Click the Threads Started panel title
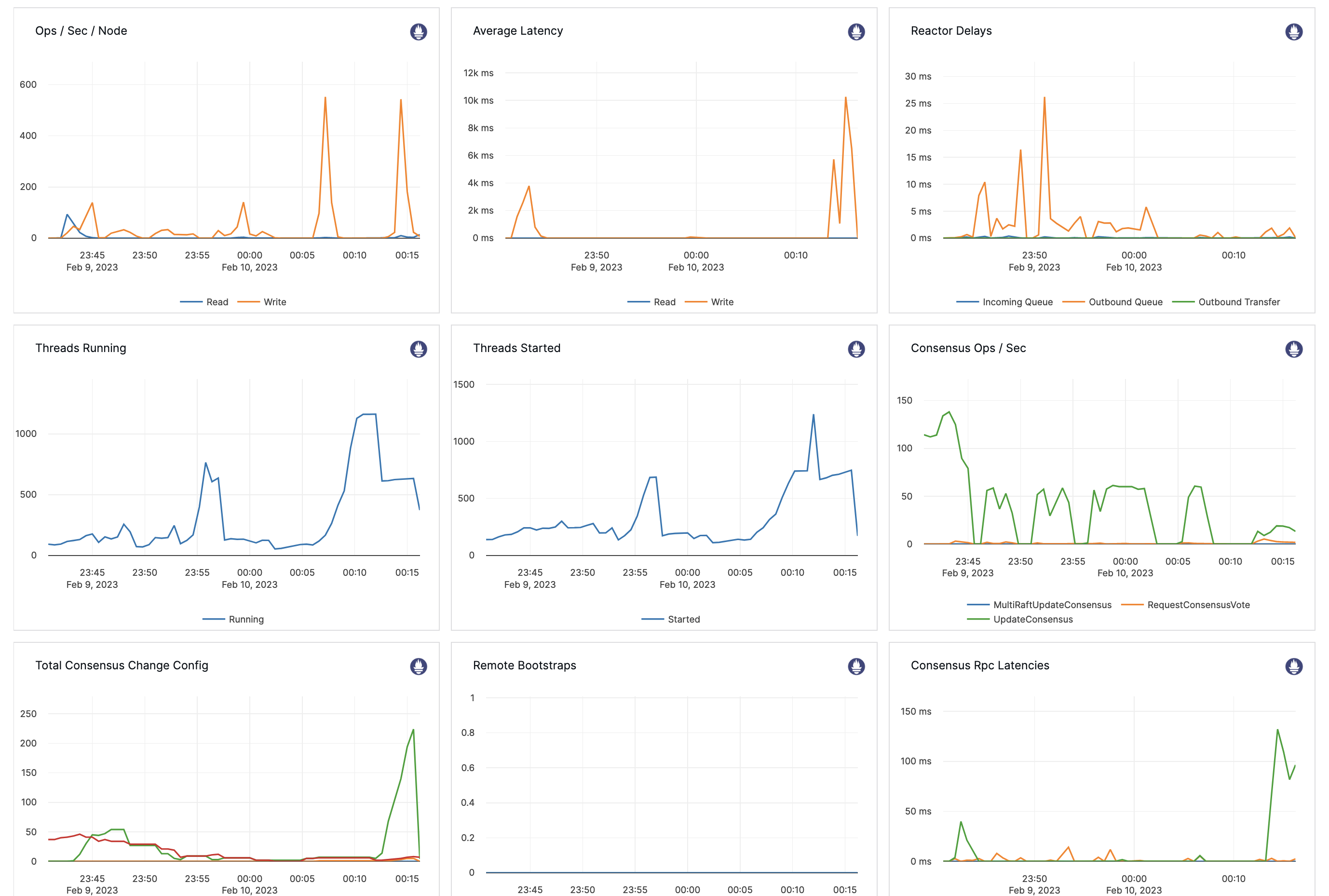Image resolution: width=1329 pixels, height=896 pixels. pyautogui.click(x=516, y=348)
